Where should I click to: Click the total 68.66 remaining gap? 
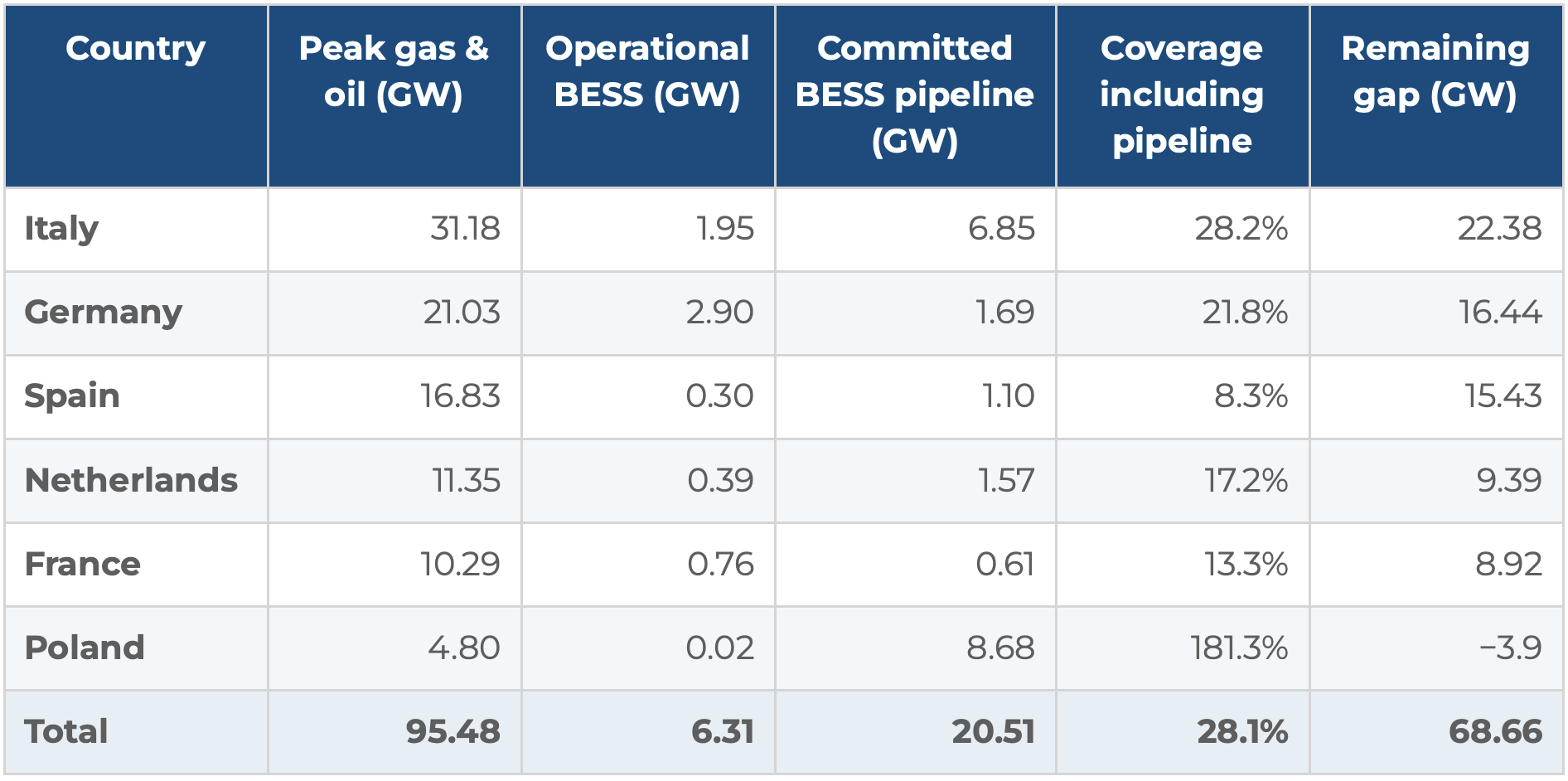pyautogui.click(x=1495, y=731)
